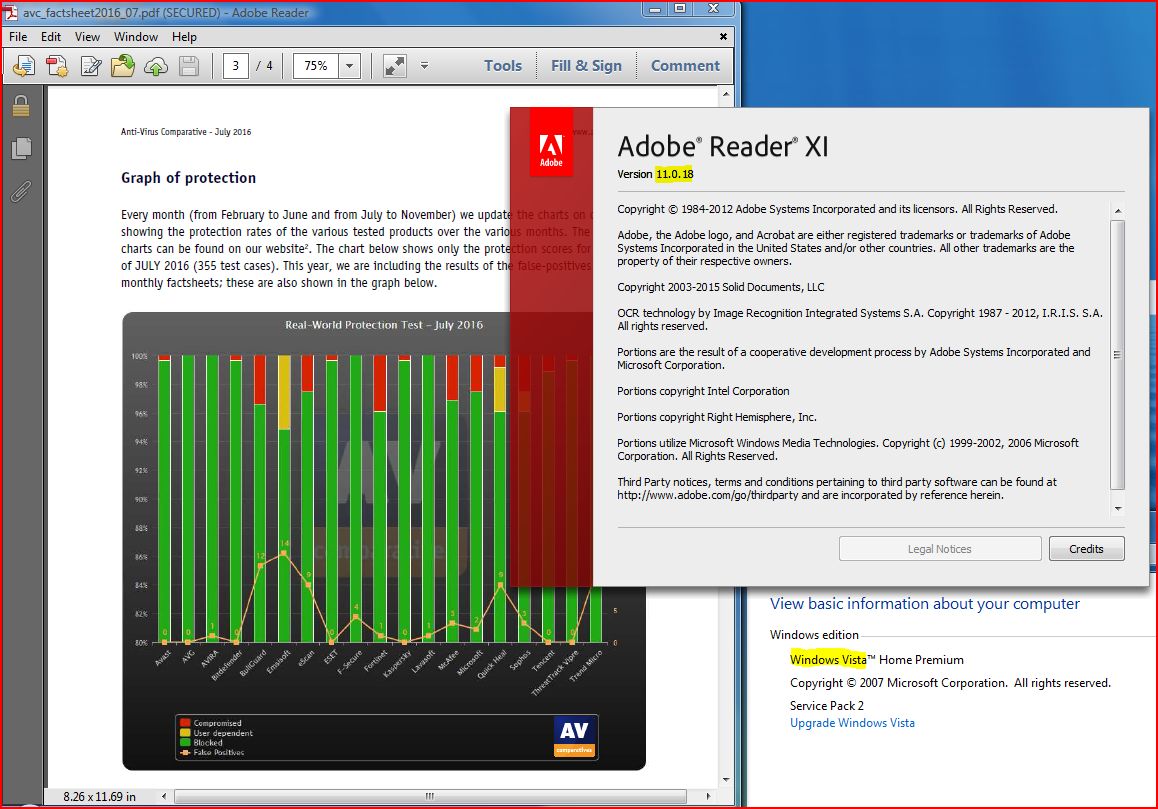Click the Credits button
The height and width of the screenshot is (809, 1158).
tap(1086, 549)
